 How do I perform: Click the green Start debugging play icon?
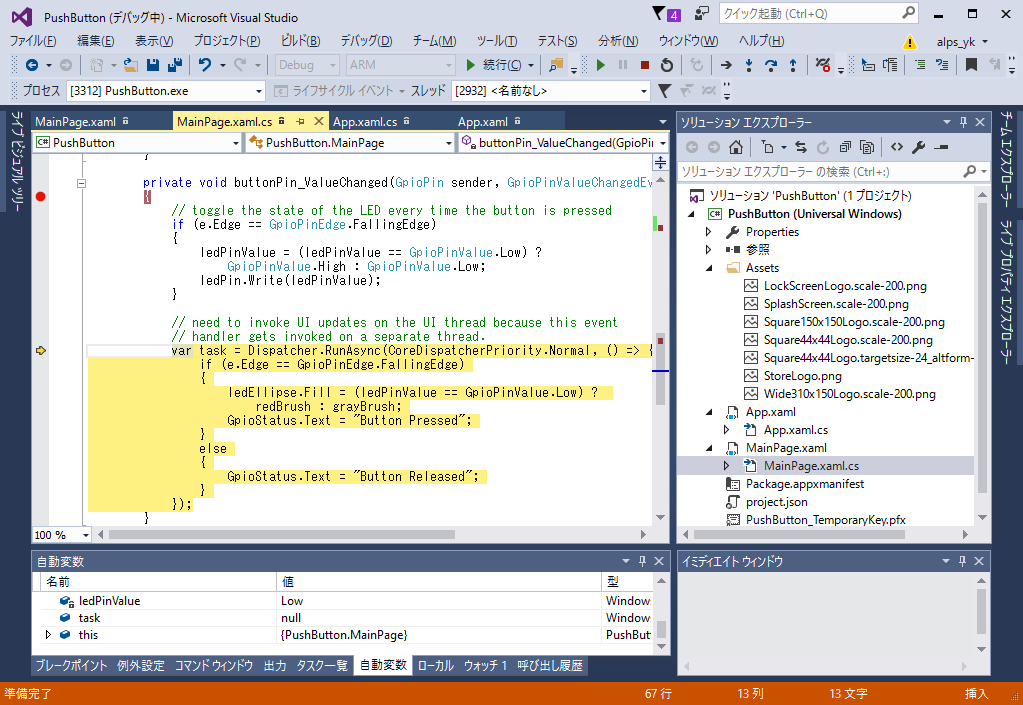pos(601,65)
